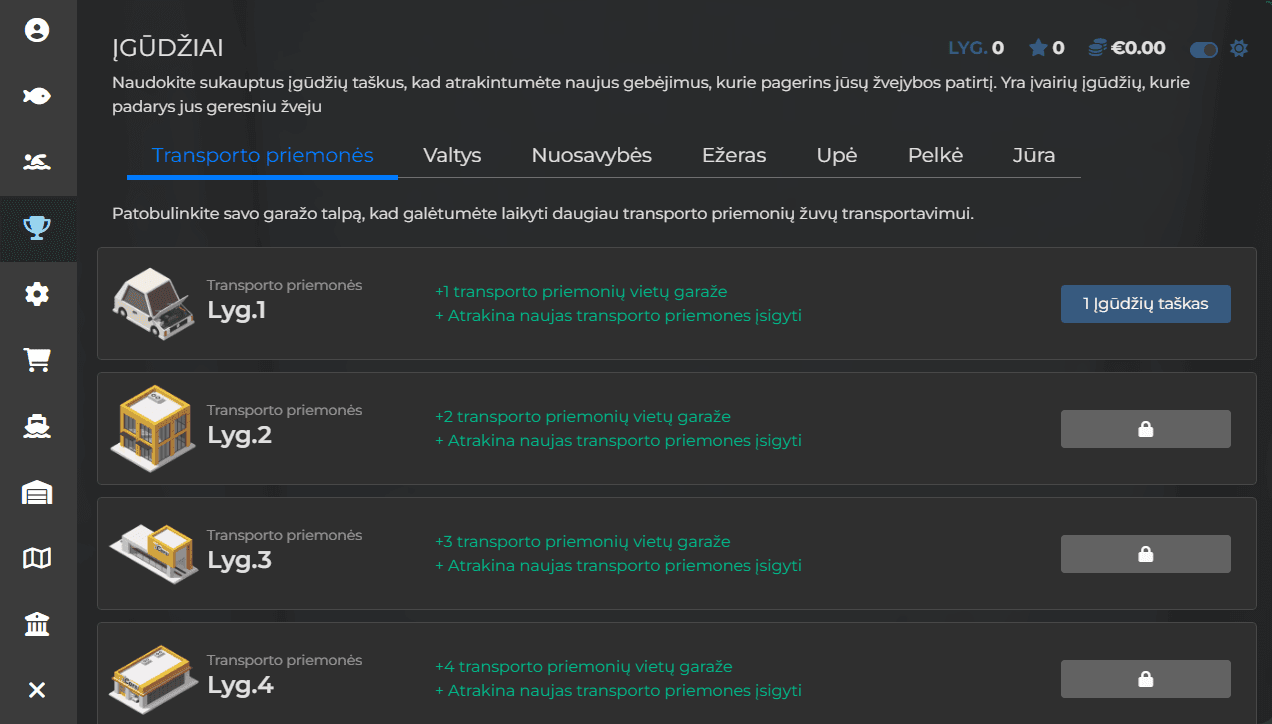The height and width of the screenshot is (724, 1272).
Task: Open the boat icon in sidebar
Action: pos(37,426)
